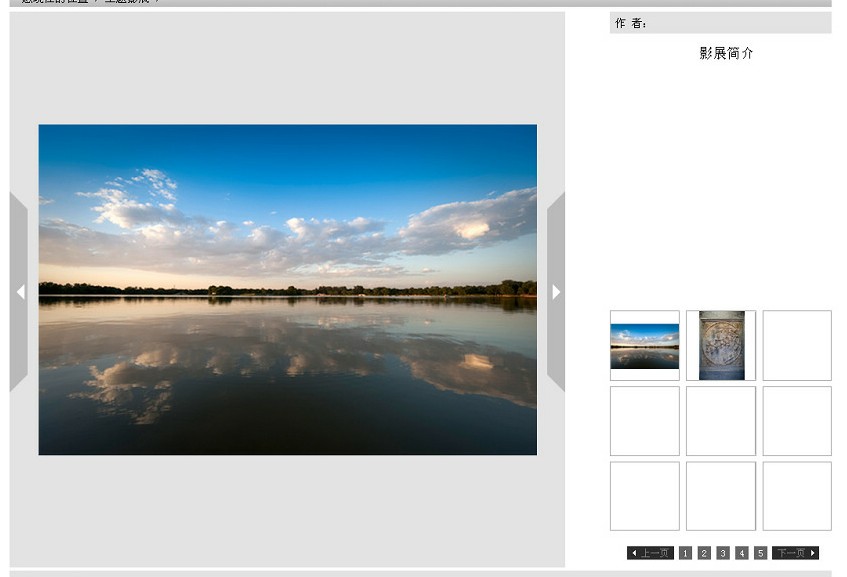Go to previous photo with left arrow
The image size is (847, 577).
(x=19, y=292)
